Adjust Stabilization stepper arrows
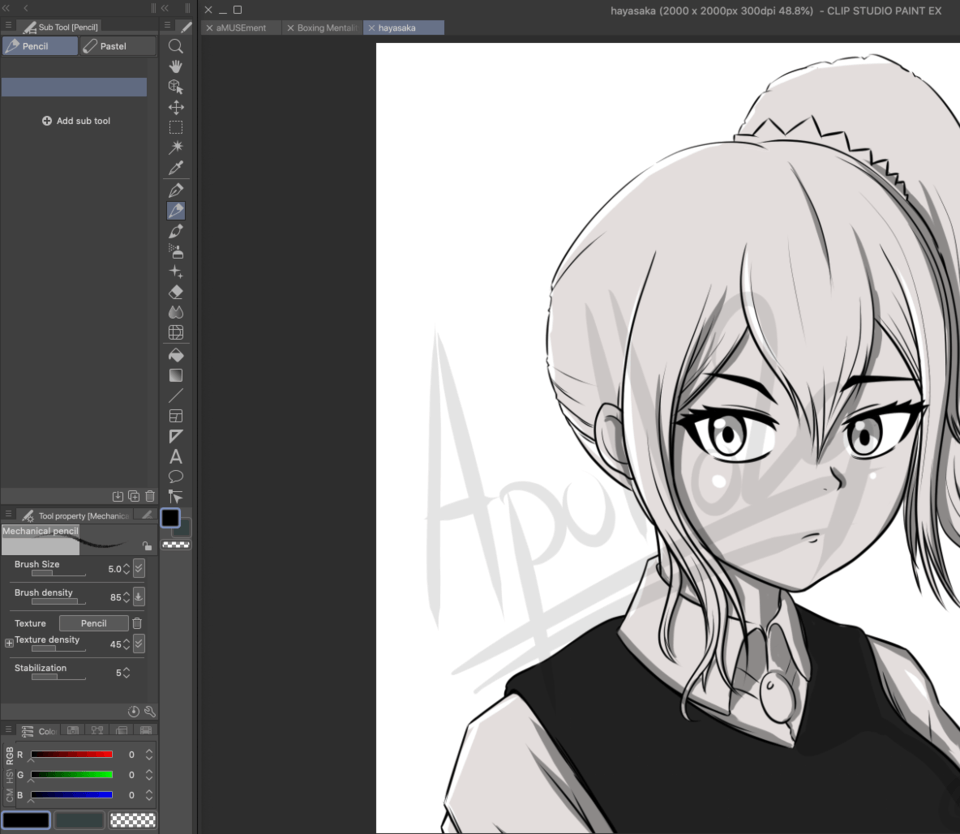The height and width of the screenshot is (834, 960). 126,672
